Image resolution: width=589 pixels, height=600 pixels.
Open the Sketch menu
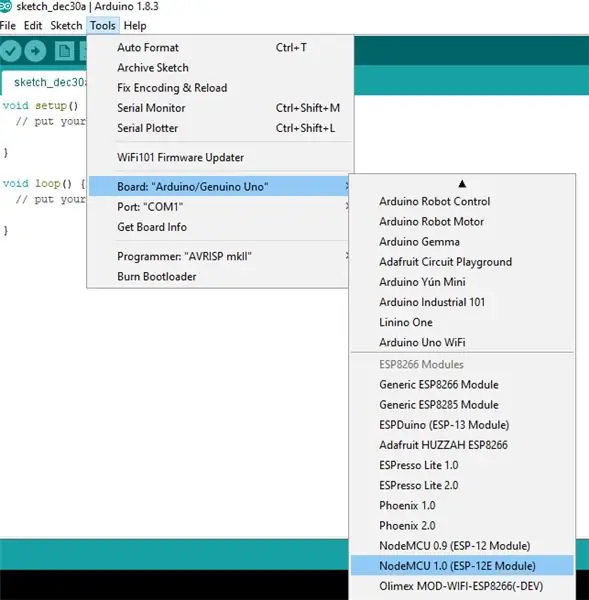pyautogui.click(x=66, y=26)
